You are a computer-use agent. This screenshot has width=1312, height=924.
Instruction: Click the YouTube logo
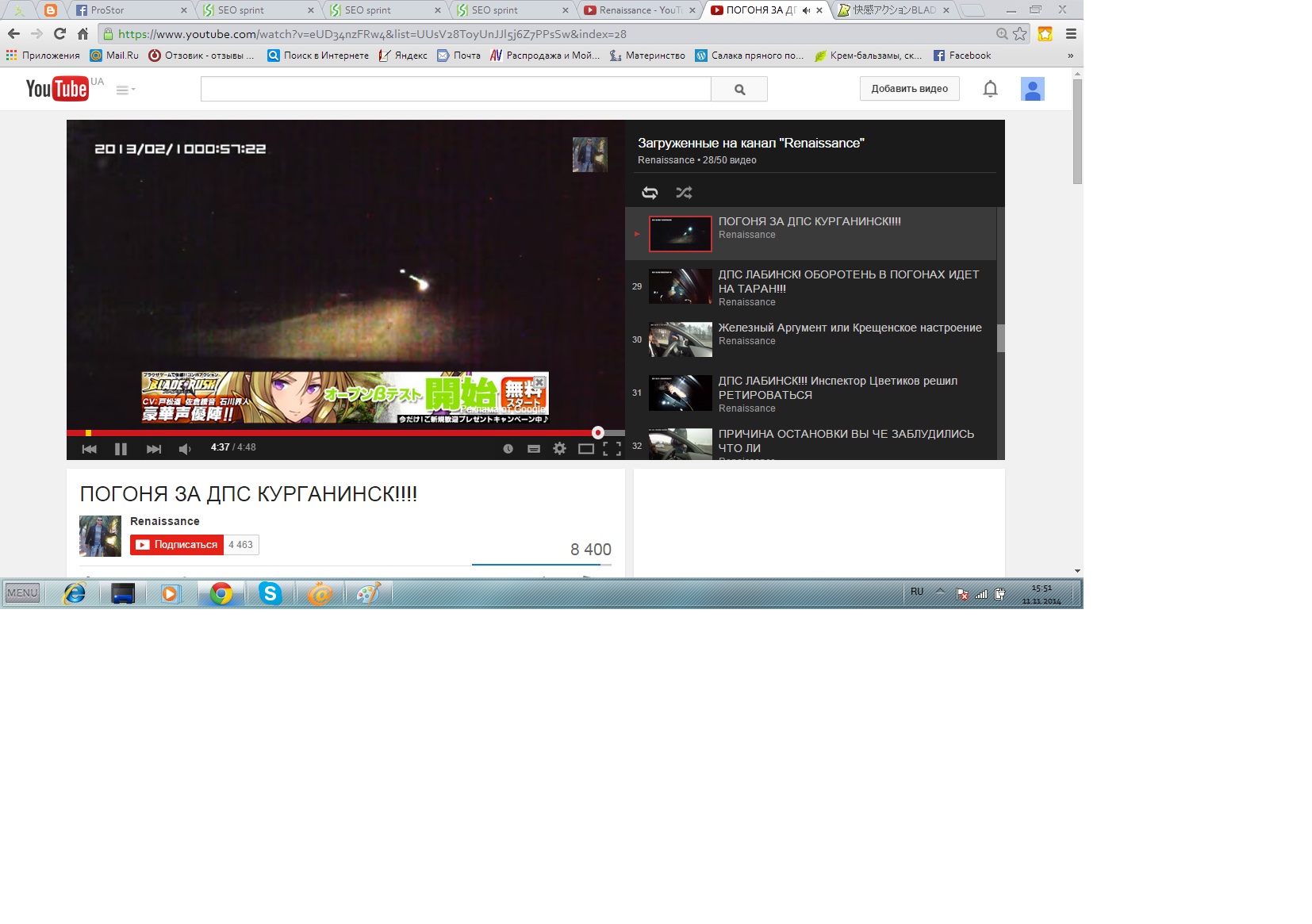(57, 89)
